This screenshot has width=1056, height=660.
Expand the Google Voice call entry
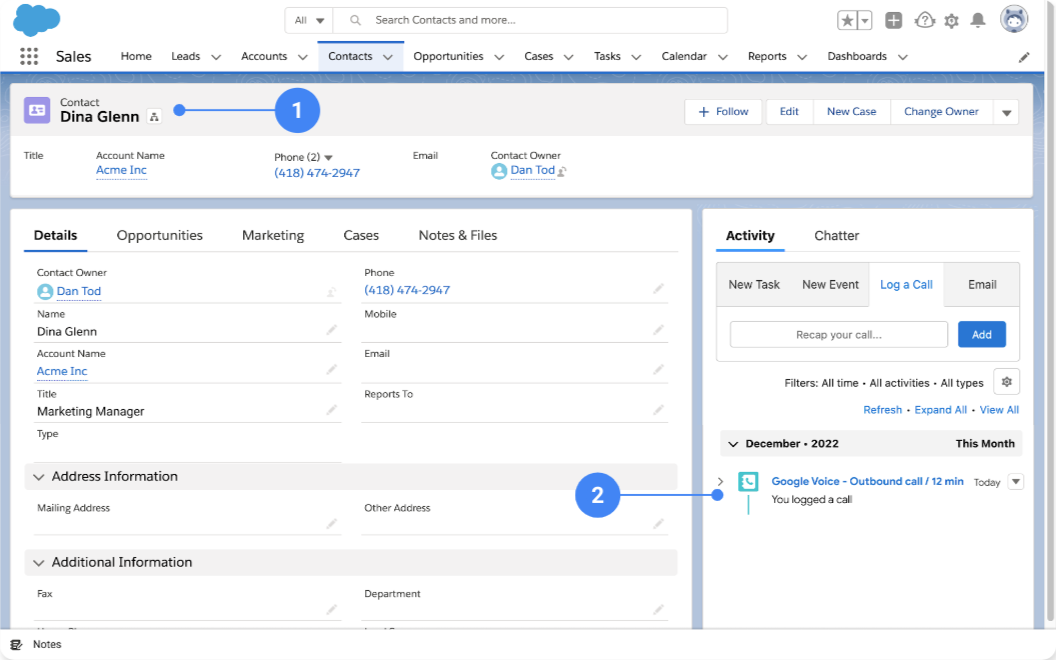[x=721, y=482]
